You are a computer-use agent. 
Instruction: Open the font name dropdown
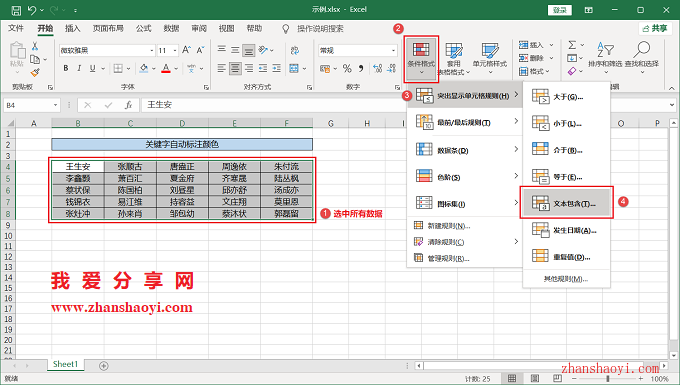click(152, 51)
